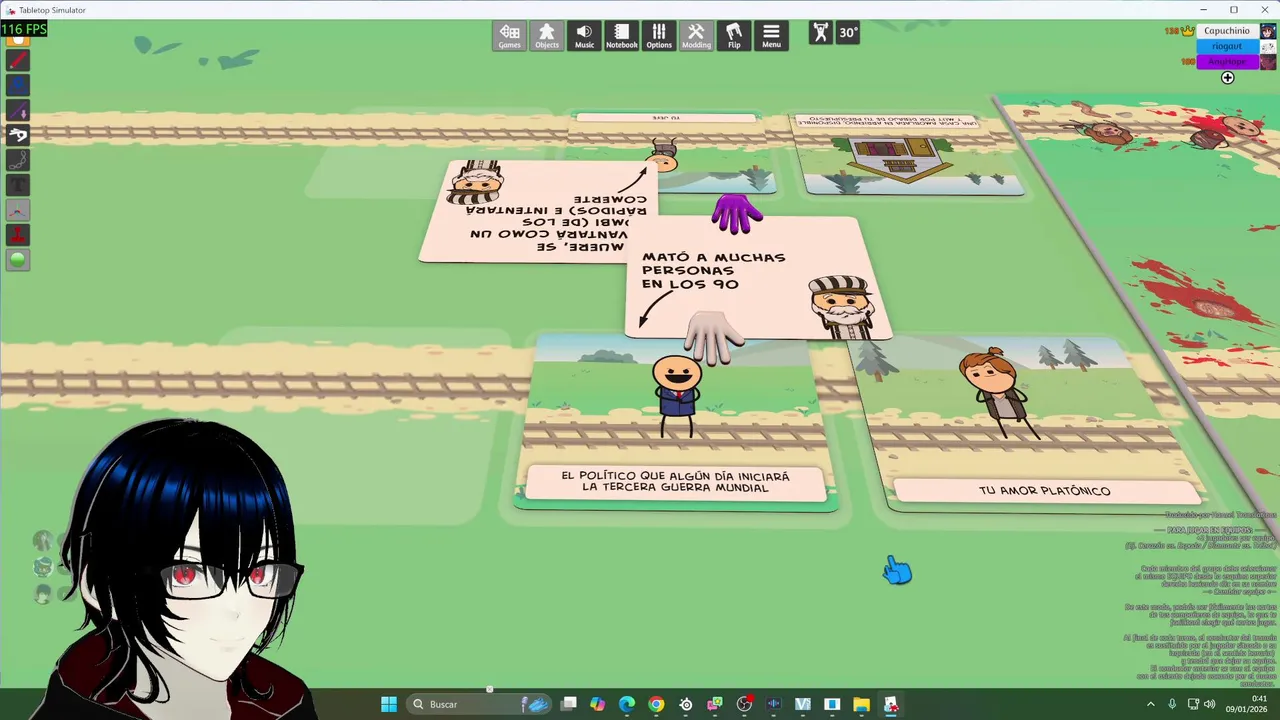Screen dimensions: 1280x720
Task: Open Task View in the taskbar
Action: (569, 704)
